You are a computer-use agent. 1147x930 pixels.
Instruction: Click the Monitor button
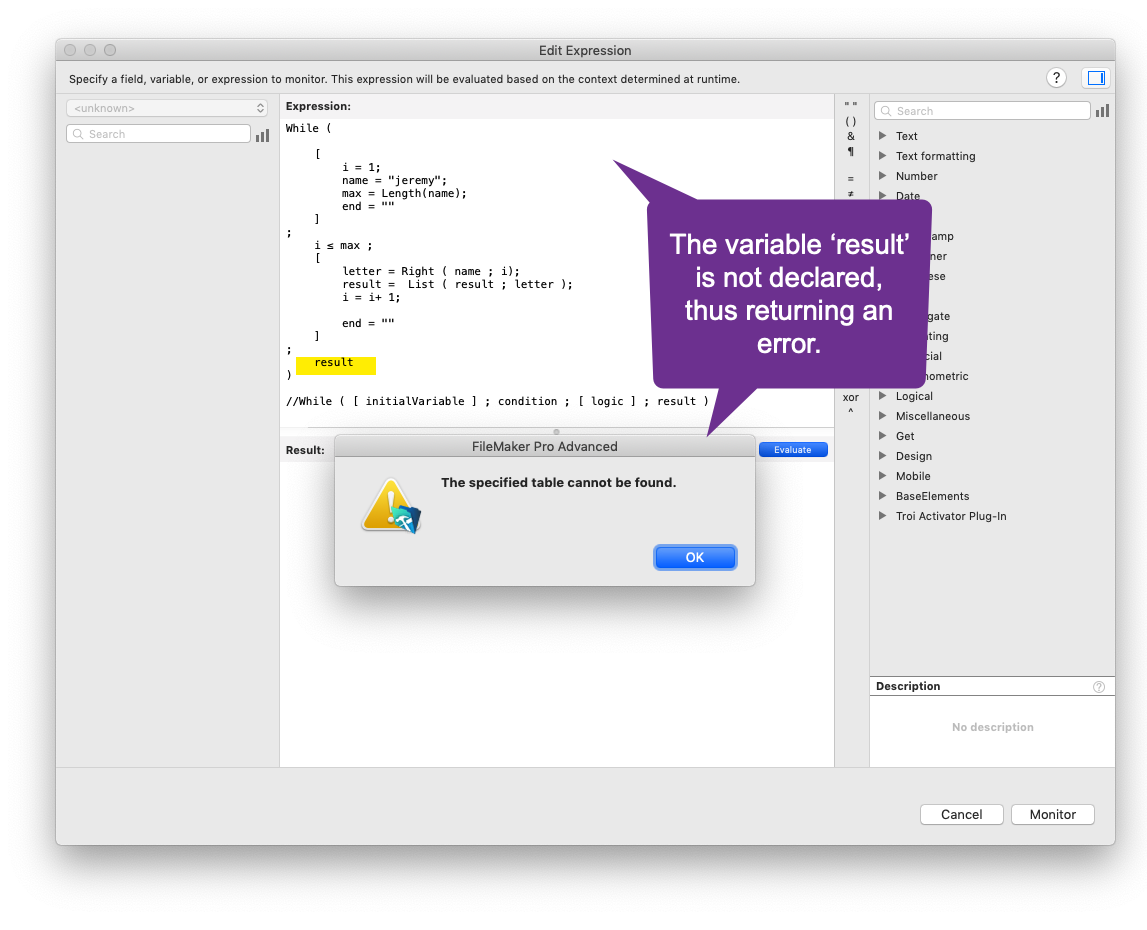[x=1053, y=814]
